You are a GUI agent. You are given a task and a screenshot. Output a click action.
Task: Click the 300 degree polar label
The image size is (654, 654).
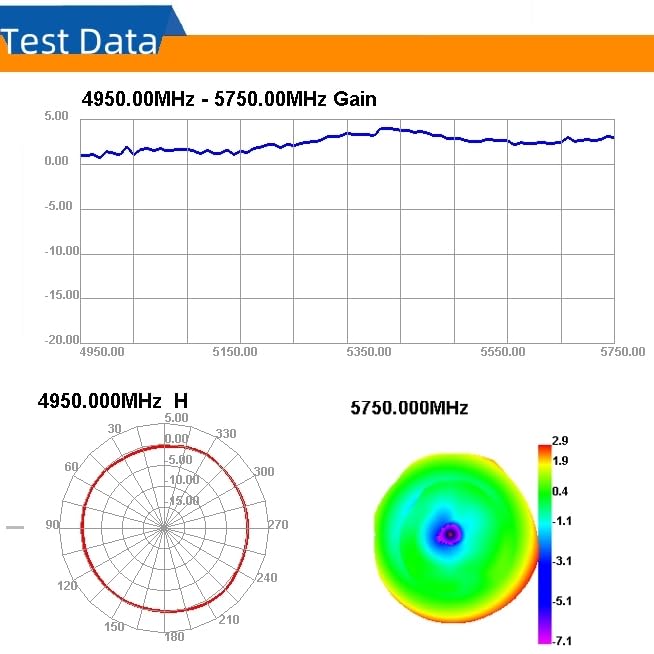pyautogui.click(x=264, y=471)
